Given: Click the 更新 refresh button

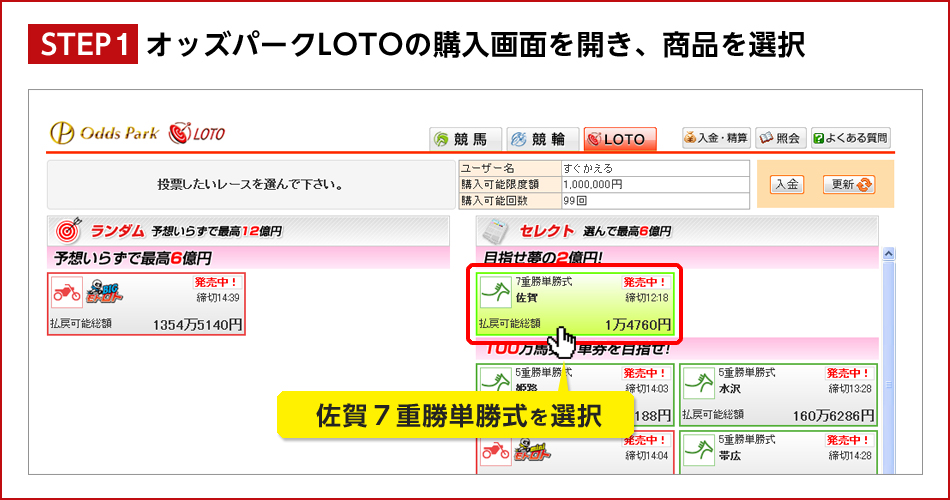Looking at the screenshot, I should click(x=849, y=184).
